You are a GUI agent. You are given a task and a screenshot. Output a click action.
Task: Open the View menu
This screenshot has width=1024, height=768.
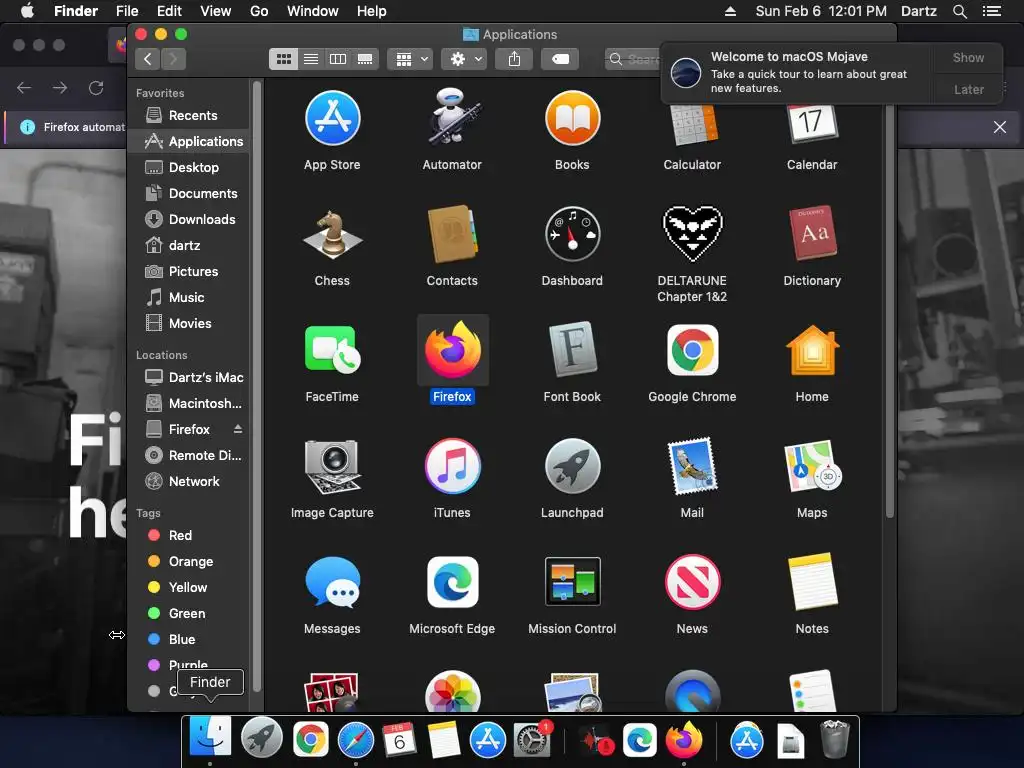[216, 11]
